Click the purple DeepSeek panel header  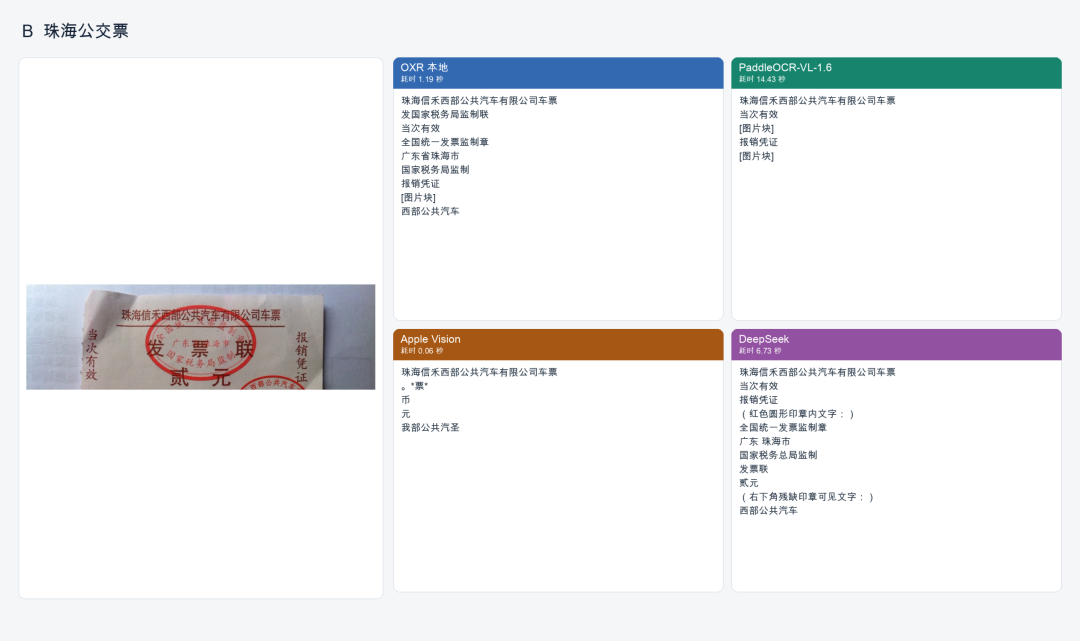[x=896, y=344]
